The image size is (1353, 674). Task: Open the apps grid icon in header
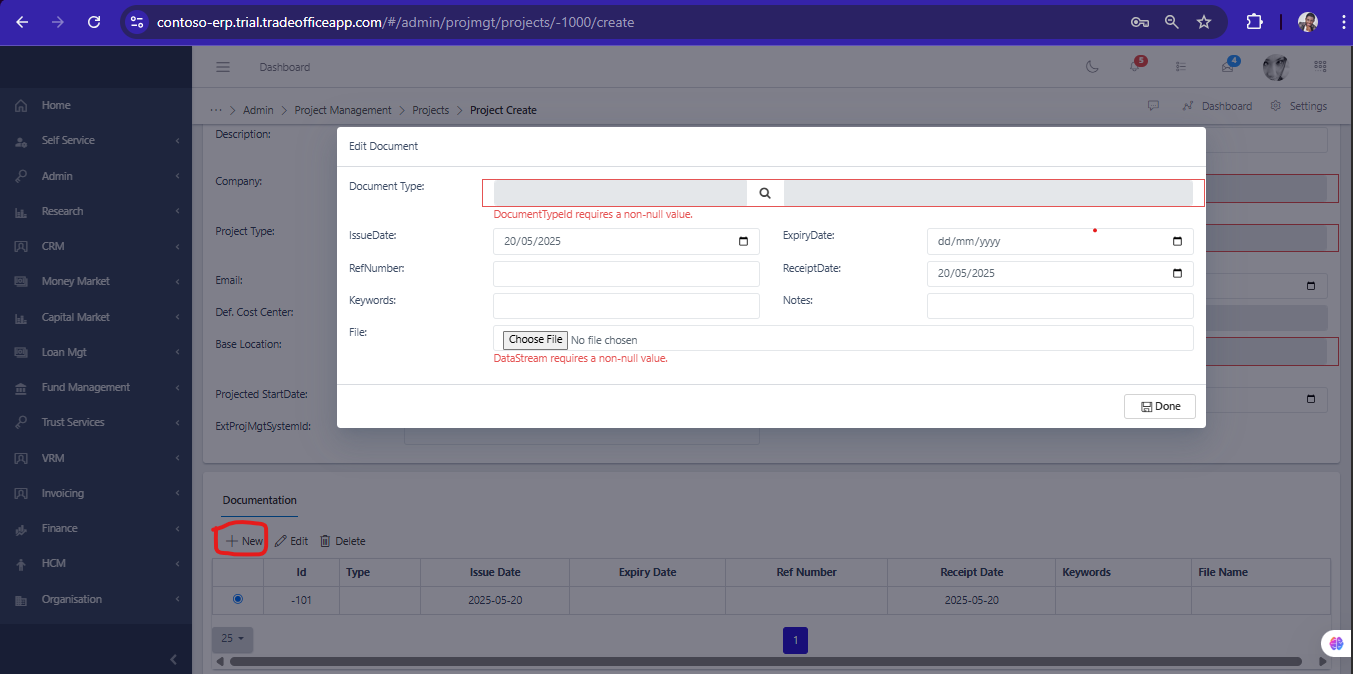[1320, 67]
